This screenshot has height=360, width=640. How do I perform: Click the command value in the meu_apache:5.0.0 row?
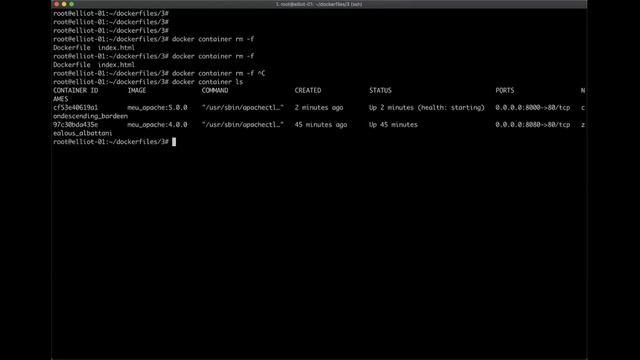pyautogui.click(x=242, y=108)
